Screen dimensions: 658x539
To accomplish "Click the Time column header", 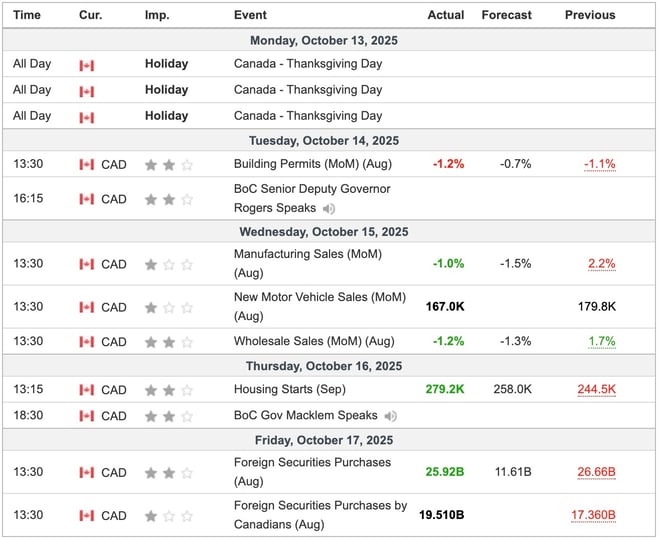I will (x=27, y=15).
